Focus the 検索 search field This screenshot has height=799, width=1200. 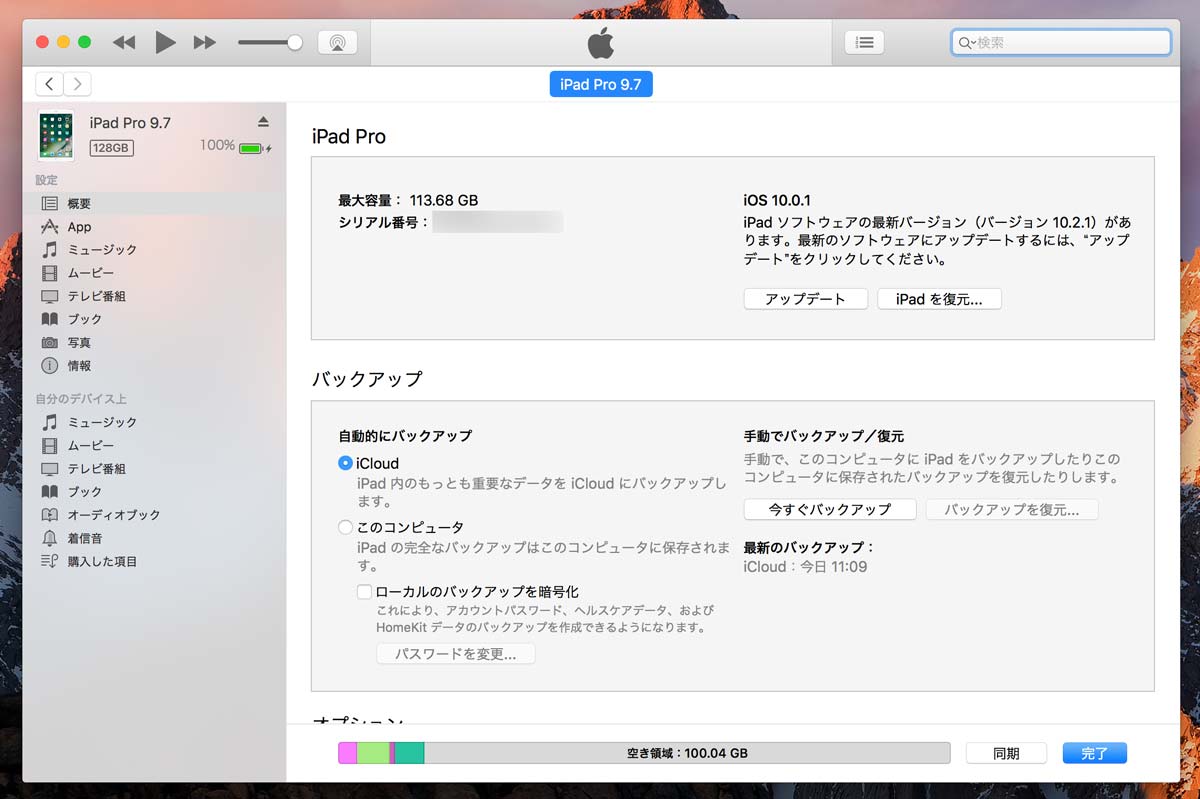click(x=1061, y=42)
